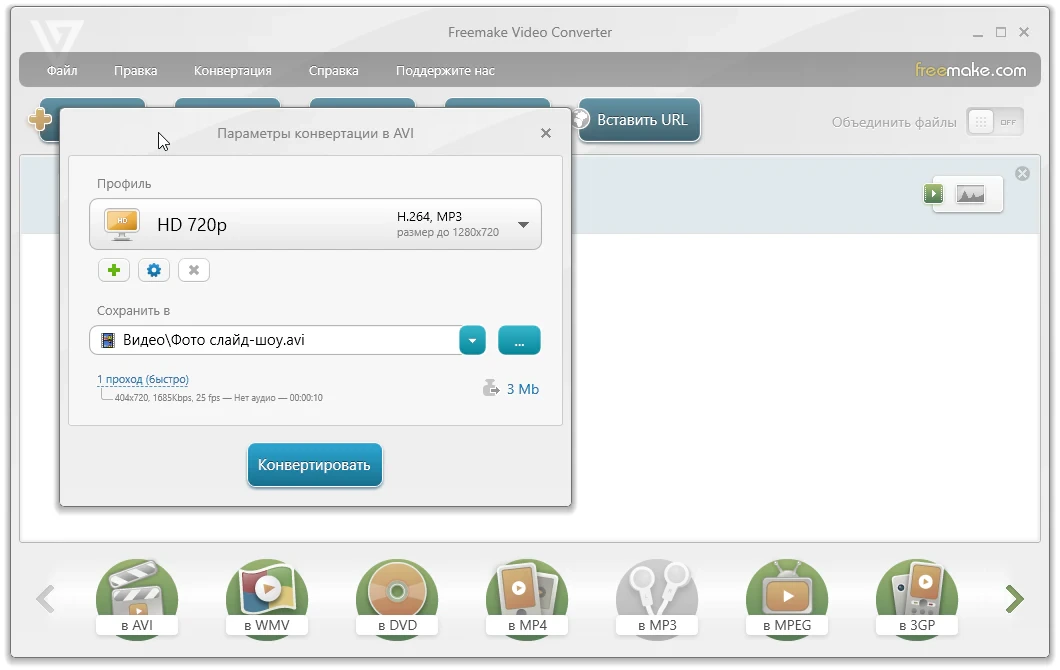Open the save path history dropdown
1060x670 pixels.
click(473, 340)
